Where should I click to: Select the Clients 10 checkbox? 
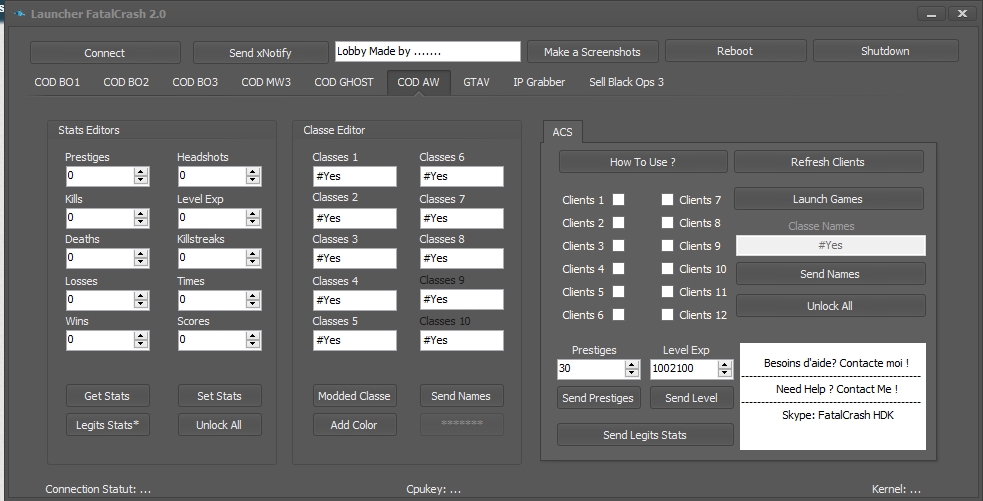[x=667, y=268]
